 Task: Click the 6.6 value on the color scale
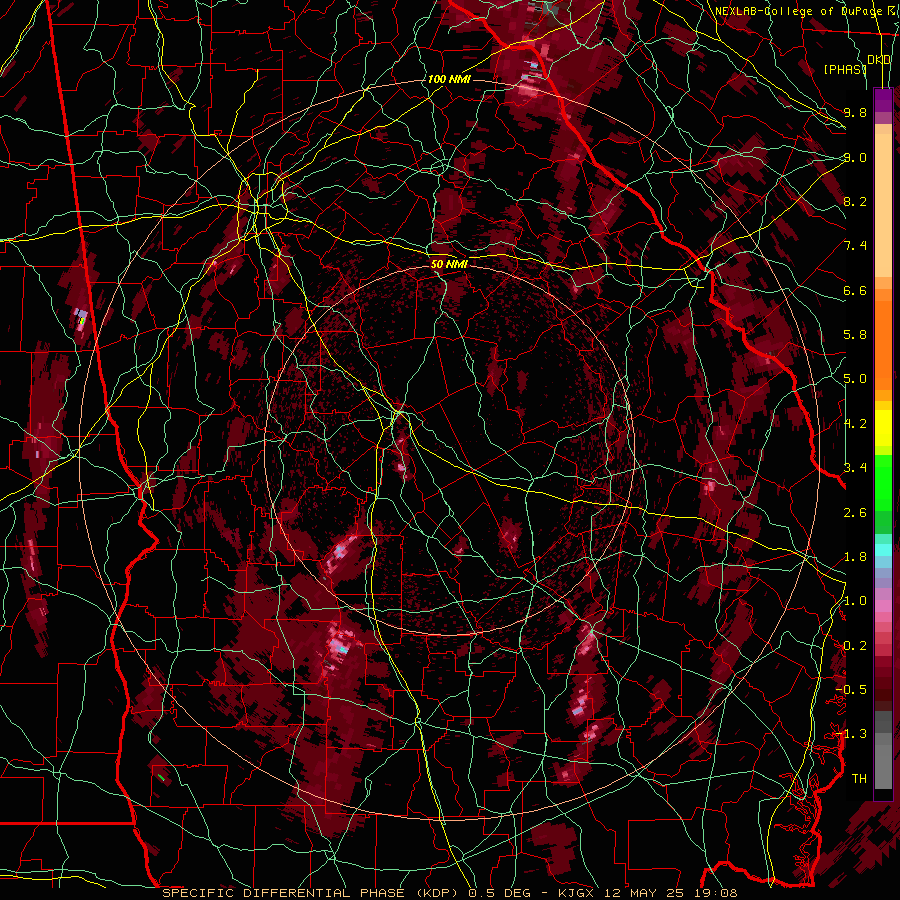855,290
